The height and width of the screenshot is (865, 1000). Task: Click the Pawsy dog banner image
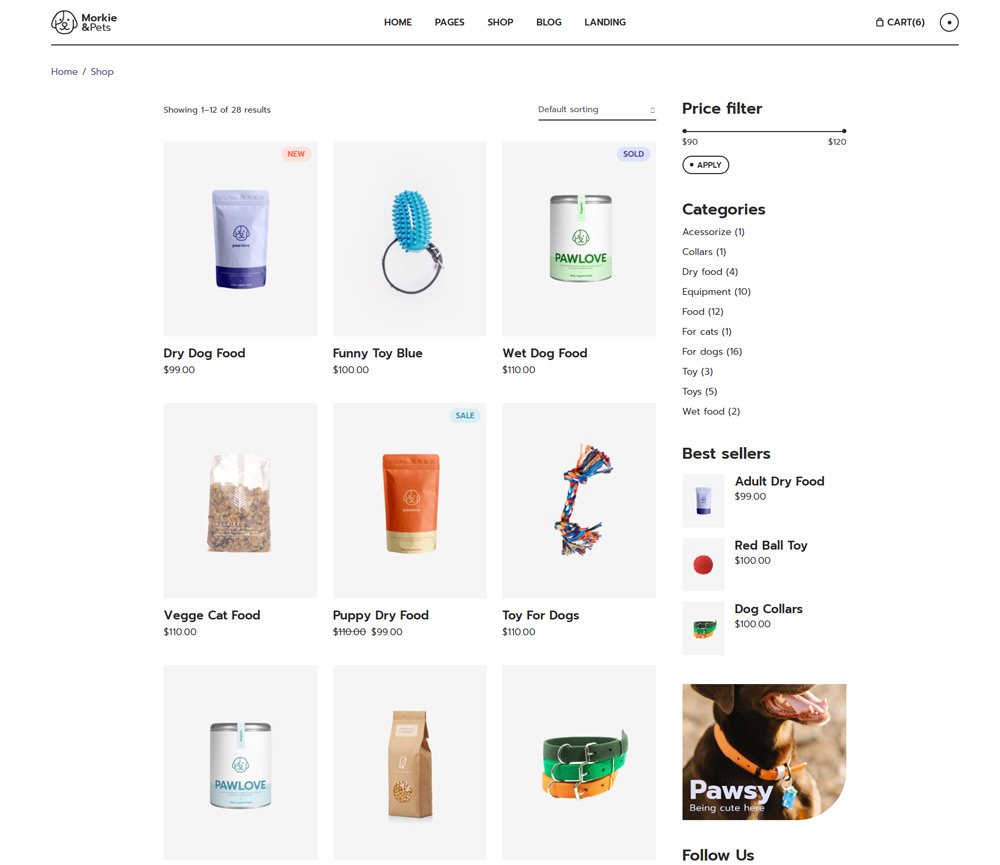pos(764,751)
